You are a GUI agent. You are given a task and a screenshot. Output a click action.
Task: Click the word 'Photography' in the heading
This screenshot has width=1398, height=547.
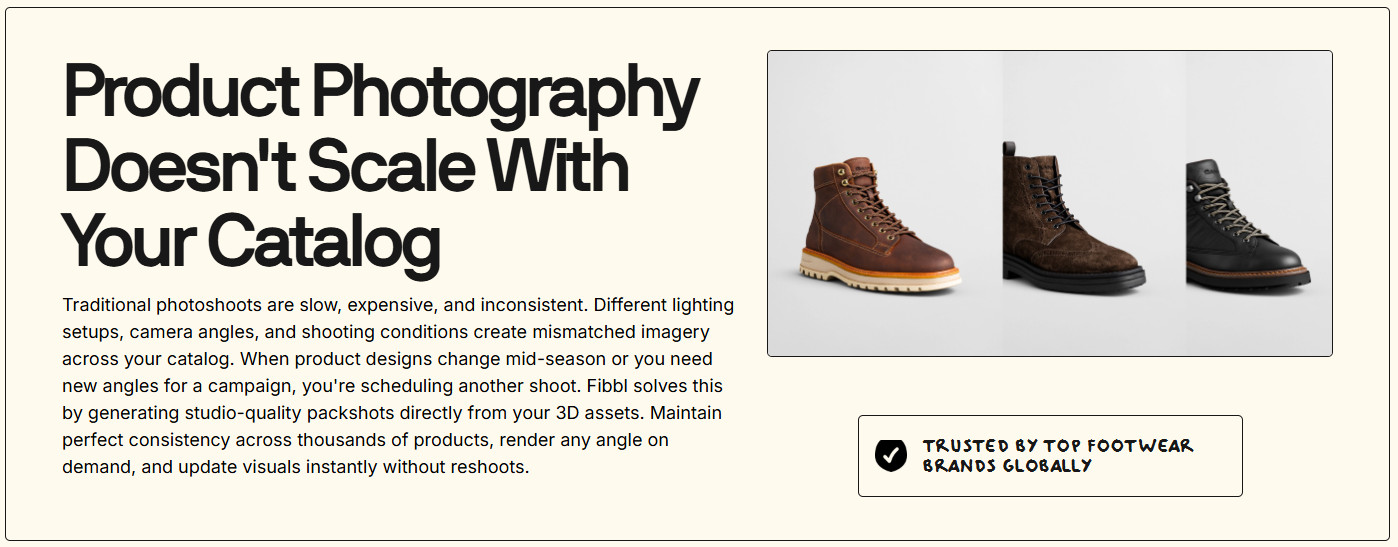[506, 93]
